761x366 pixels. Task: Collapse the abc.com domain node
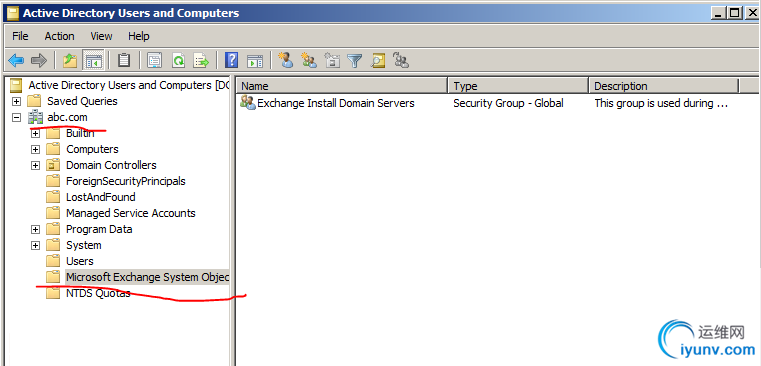pos(17,117)
